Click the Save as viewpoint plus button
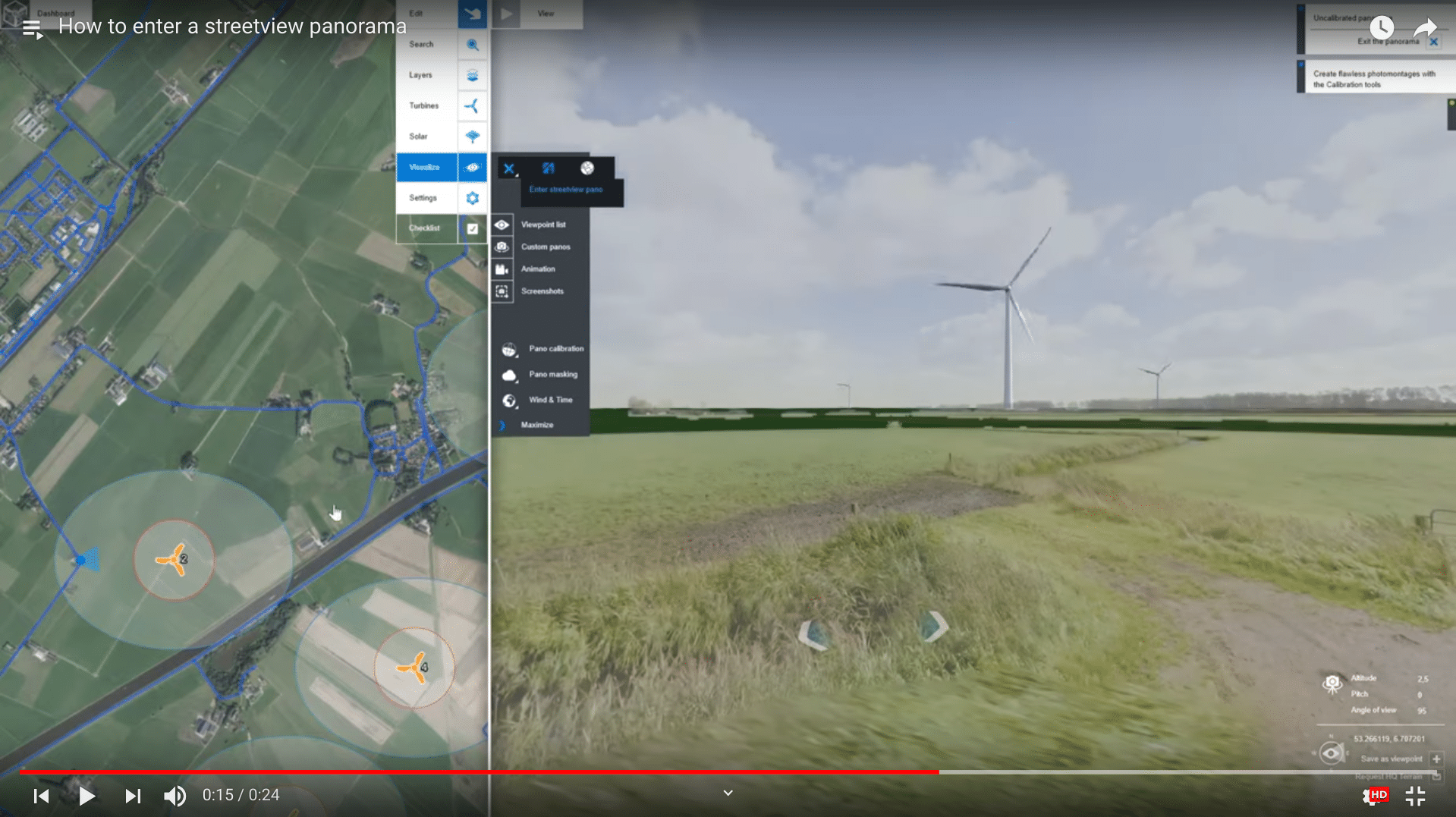This screenshot has width=1456, height=817. [x=1436, y=759]
